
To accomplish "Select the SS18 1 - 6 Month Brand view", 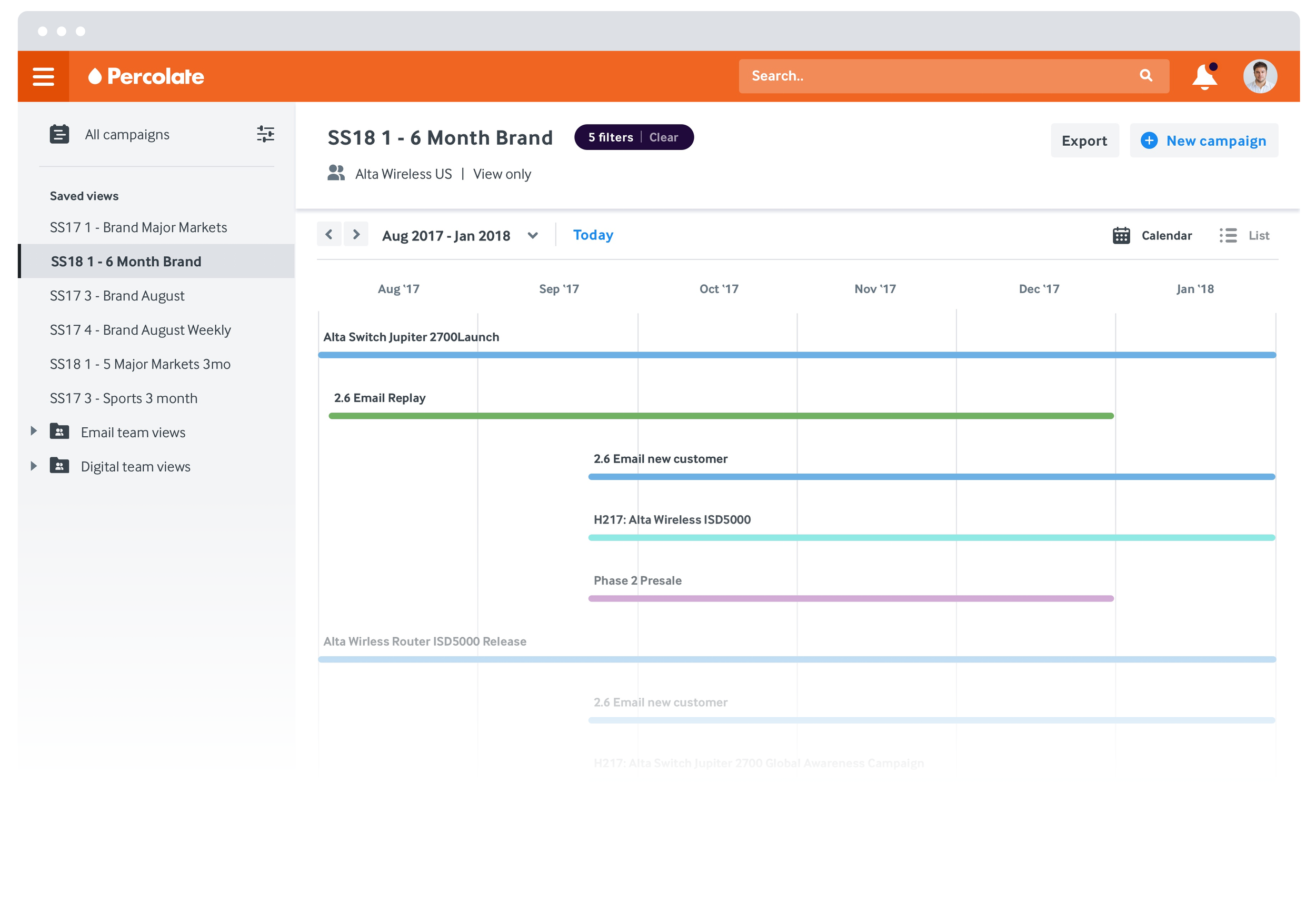I will (156, 262).
